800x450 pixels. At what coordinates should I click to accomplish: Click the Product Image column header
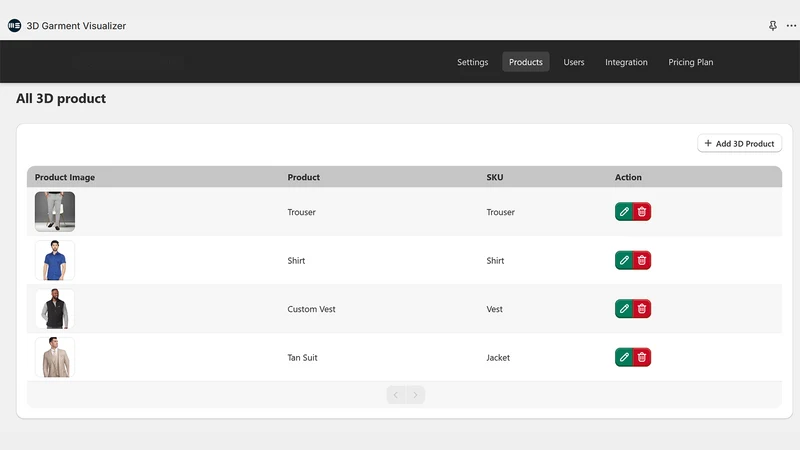tap(65, 177)
